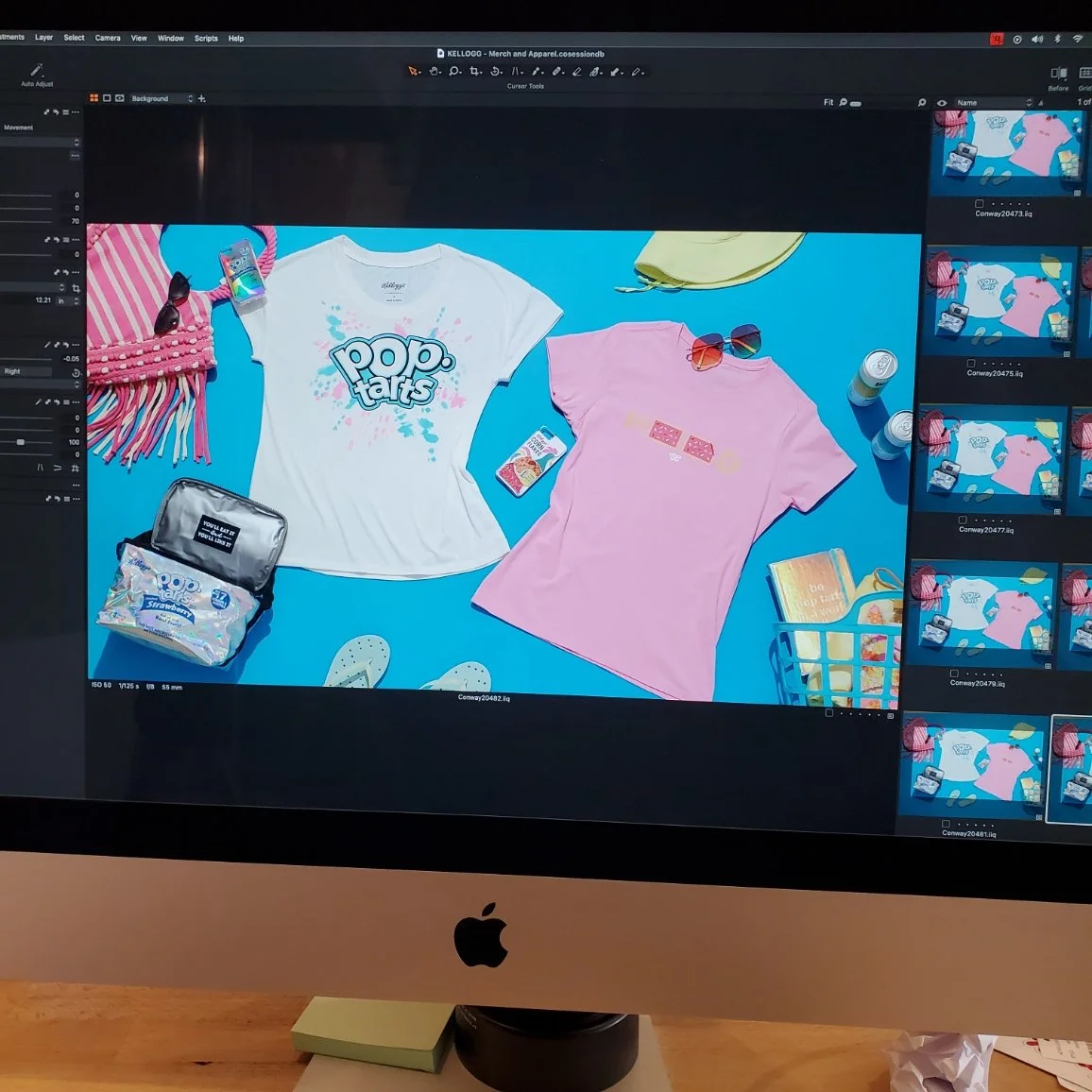This screenshot has width=1092, height=1092.
Task: Open the View menu
Action: [x=139, y=39]
